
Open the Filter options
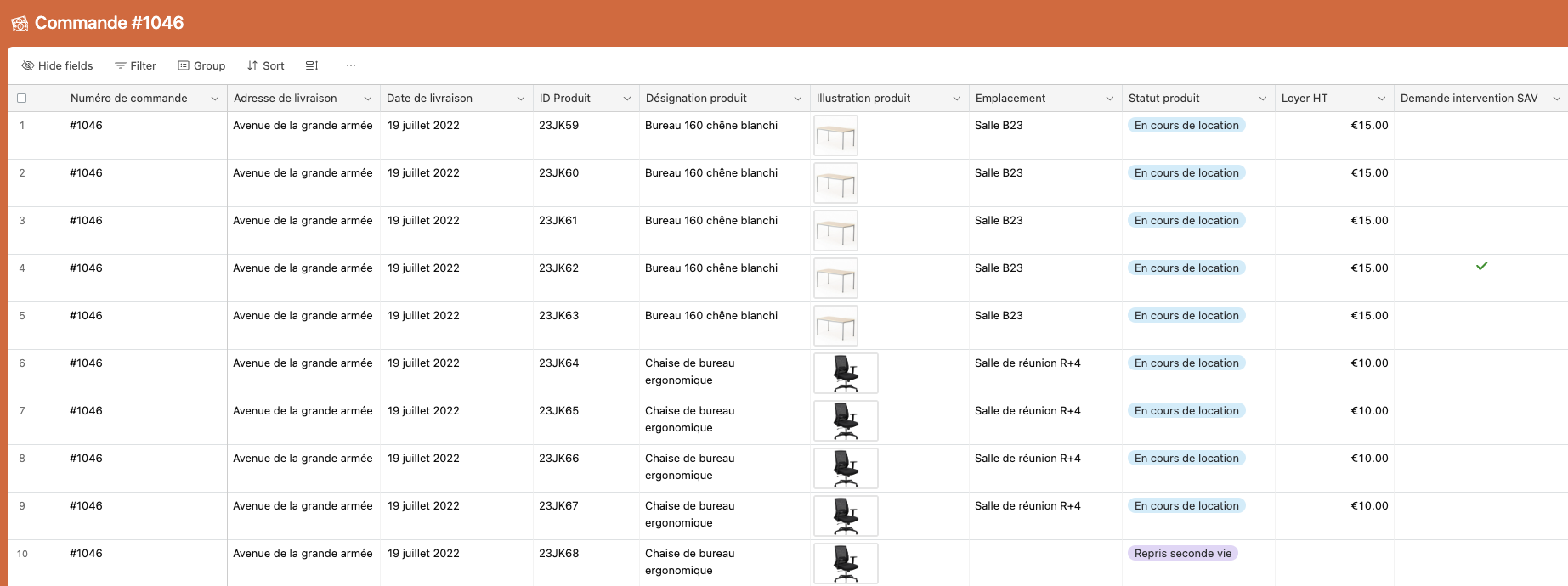click(x=135, y=65)
